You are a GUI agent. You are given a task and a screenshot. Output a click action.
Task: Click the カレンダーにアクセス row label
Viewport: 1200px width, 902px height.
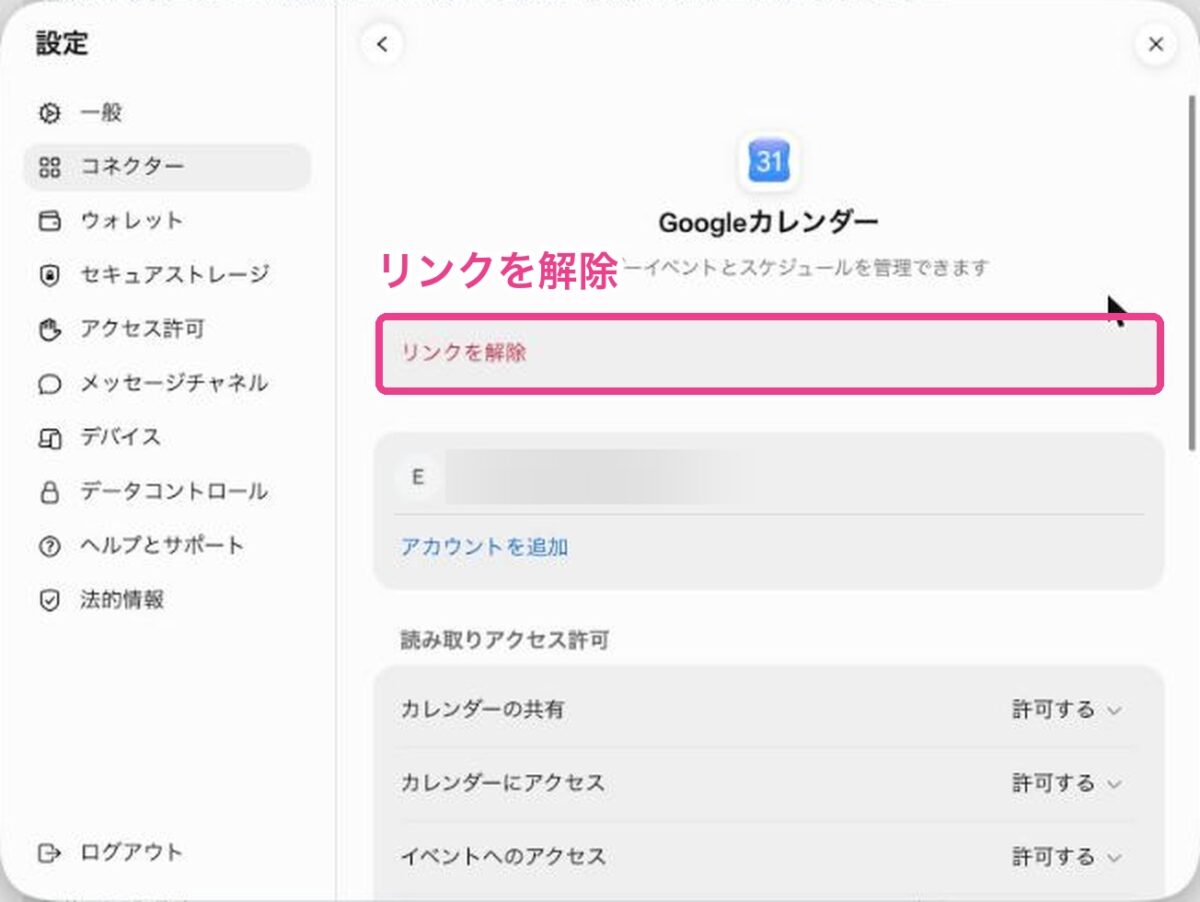(x=503, y=783)
